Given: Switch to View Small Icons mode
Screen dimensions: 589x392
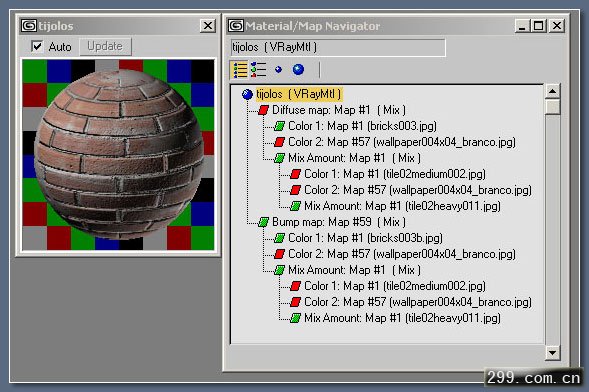Looking at the screenshot, I should point(278,69).
